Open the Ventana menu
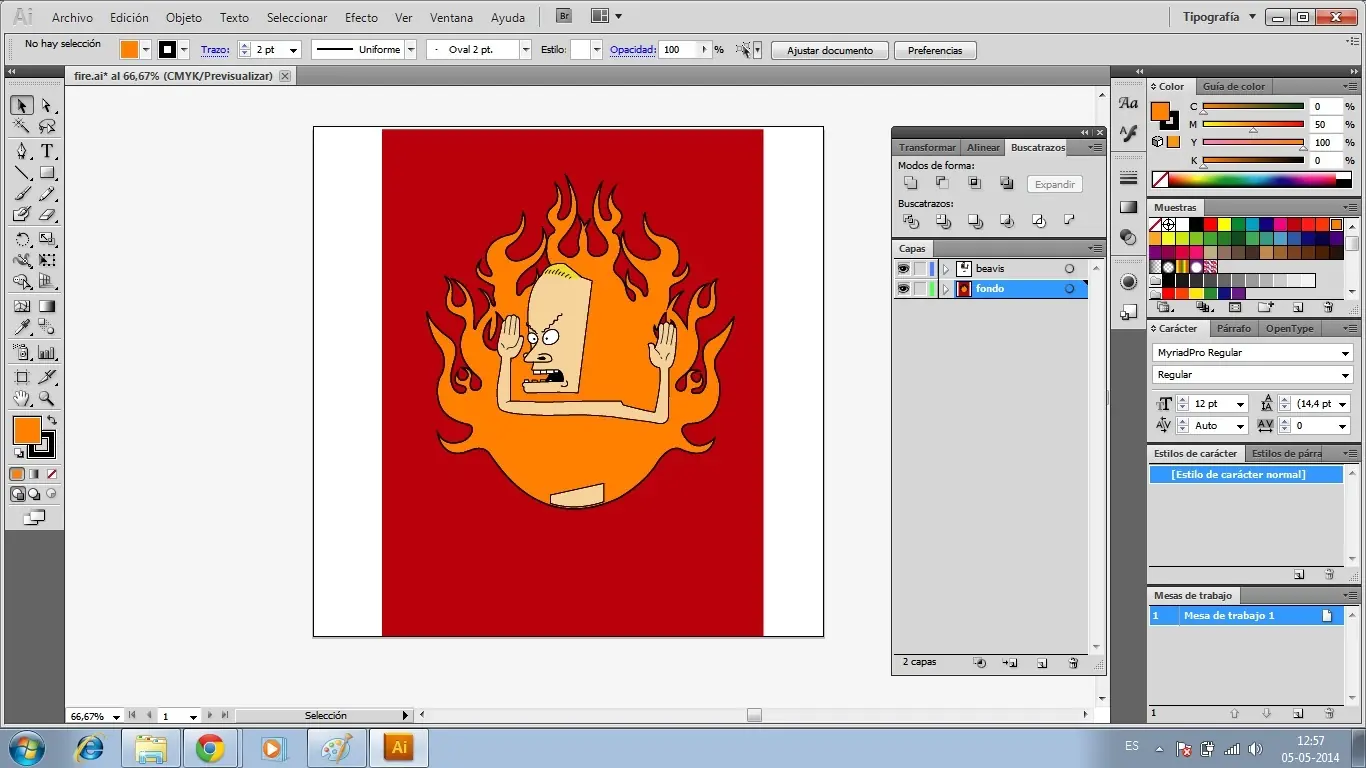 (451, 18)
